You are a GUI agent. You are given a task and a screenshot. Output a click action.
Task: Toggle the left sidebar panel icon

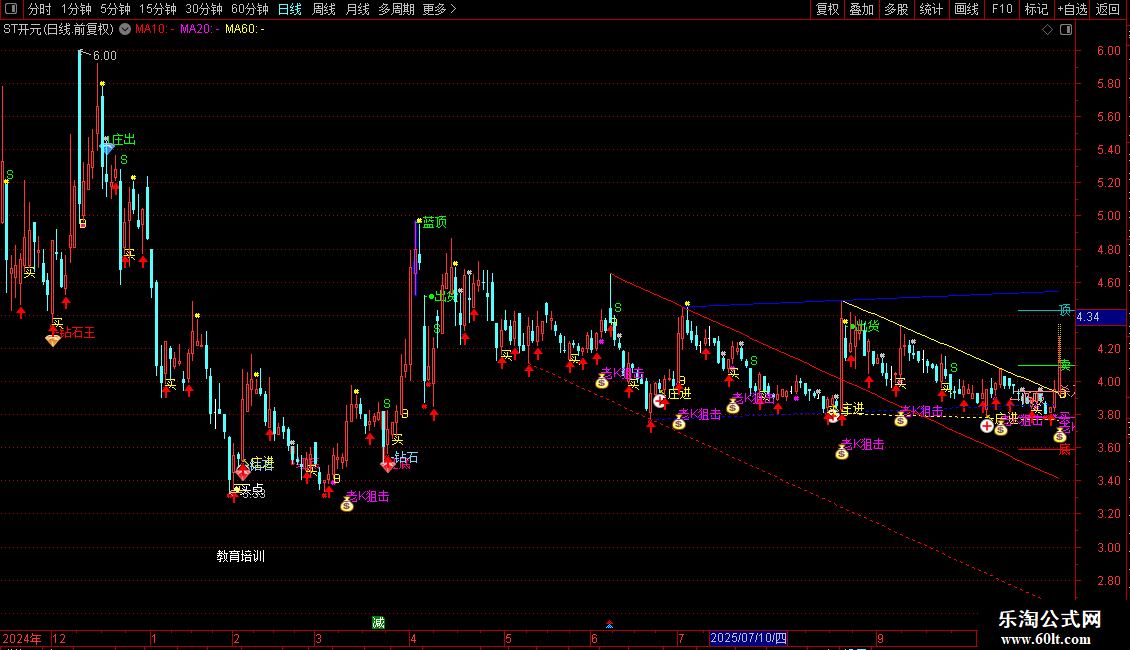(x=11, y=9)
